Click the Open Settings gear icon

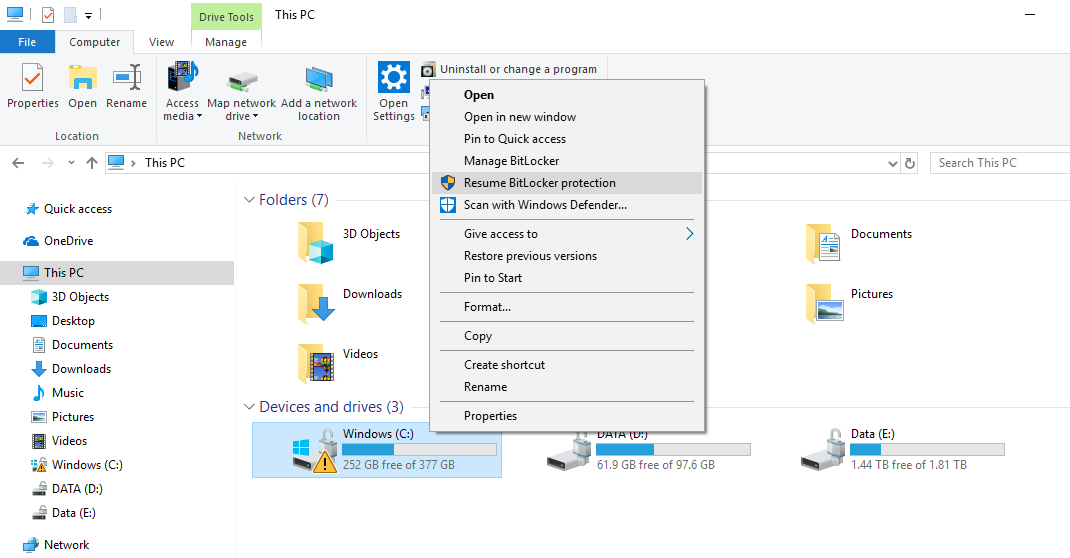pos(394,77)
